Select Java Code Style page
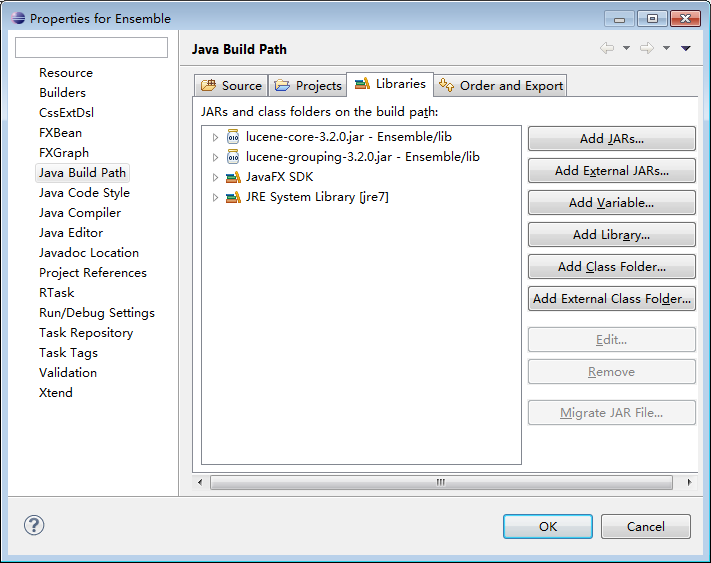Image resolution: width=711 pixels, height=563 pixels. [84, 193]
